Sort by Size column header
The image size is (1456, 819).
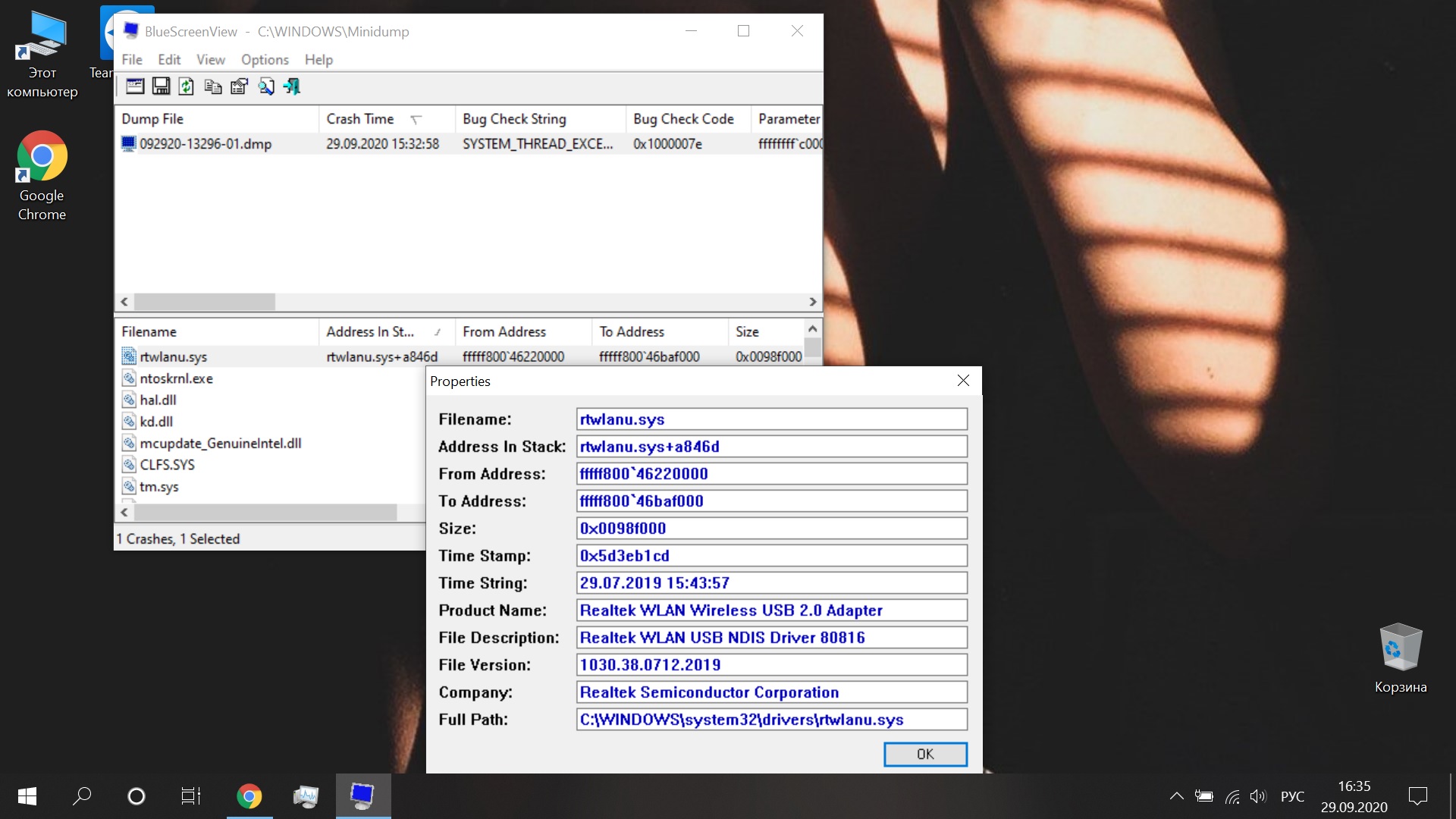click(766, 332)
